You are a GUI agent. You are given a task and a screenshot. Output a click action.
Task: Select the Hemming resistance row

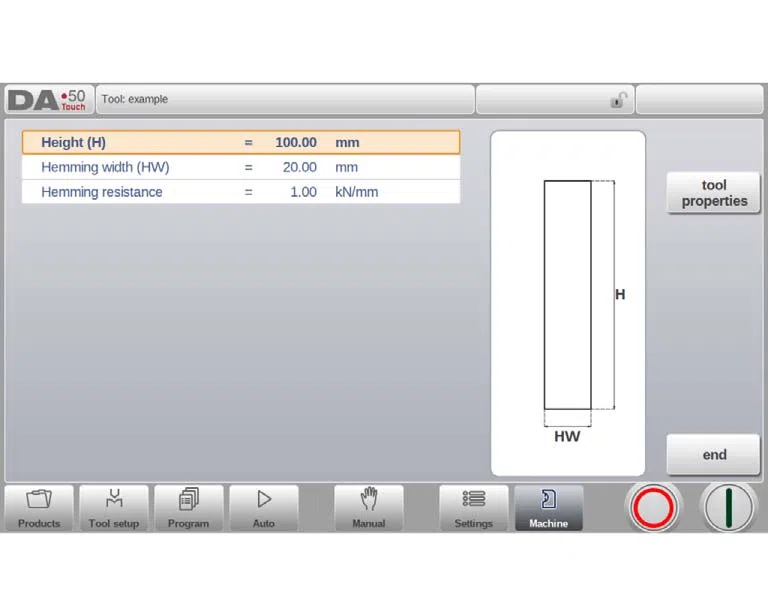(x=241, y=191)
